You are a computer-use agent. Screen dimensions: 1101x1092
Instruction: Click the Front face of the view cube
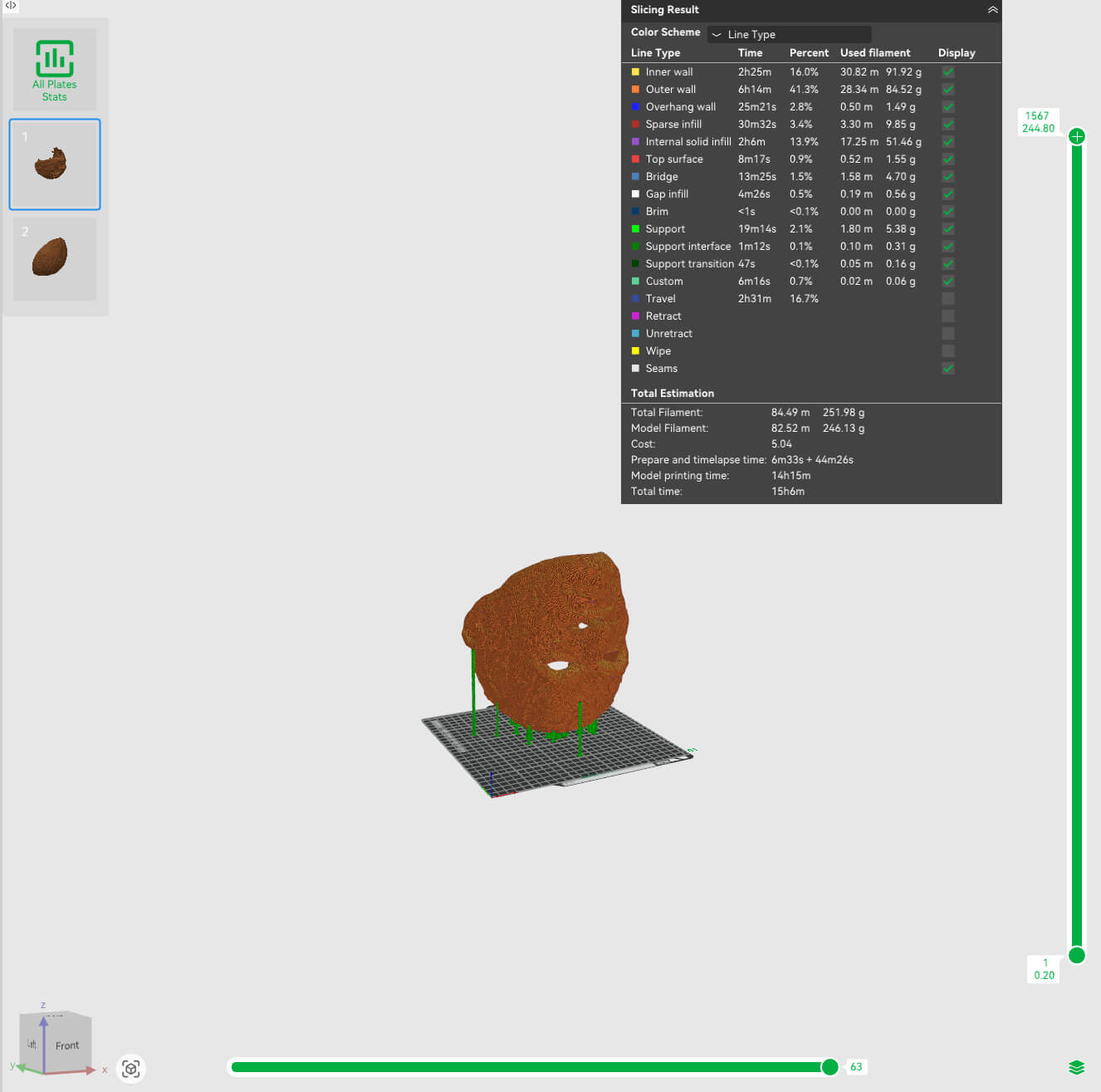67,1045
